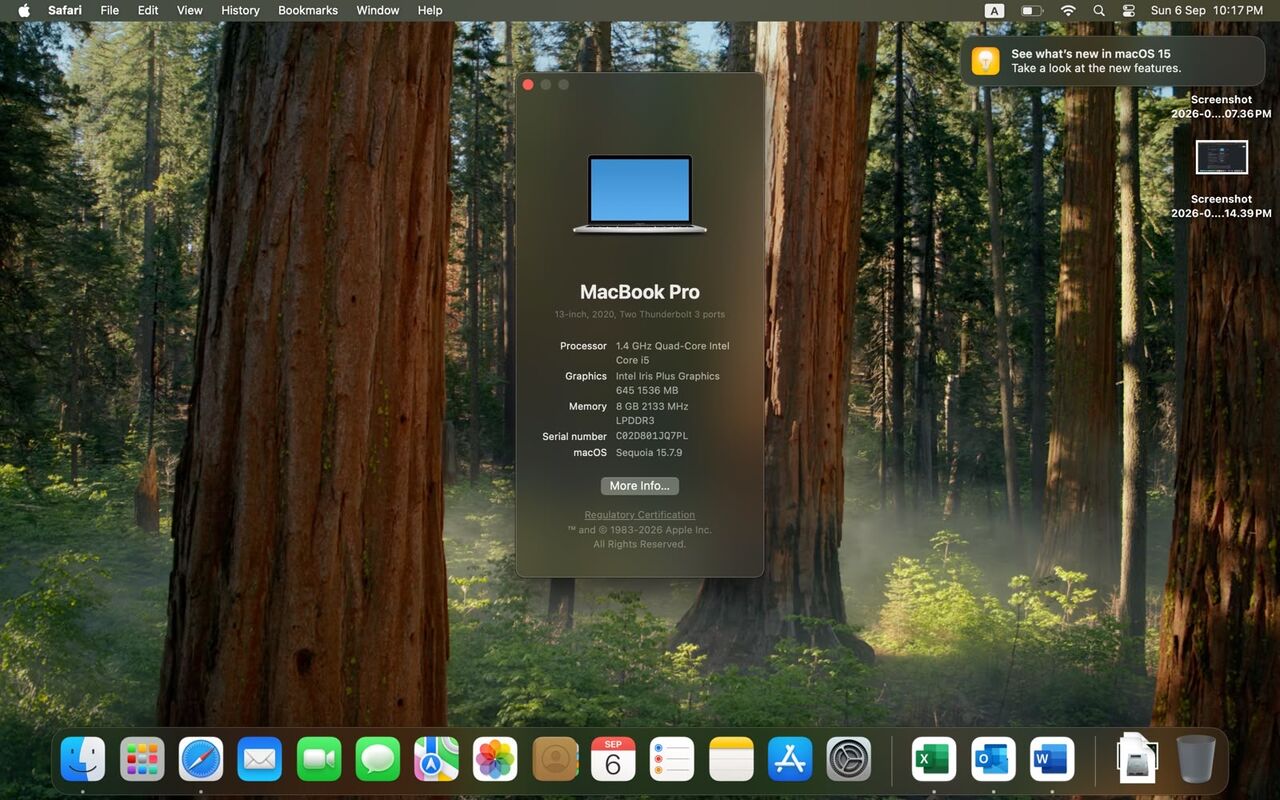This screenshot has height=800, width=1280.
Task: Open Photos app in Dock
Action: coord(495,759)
